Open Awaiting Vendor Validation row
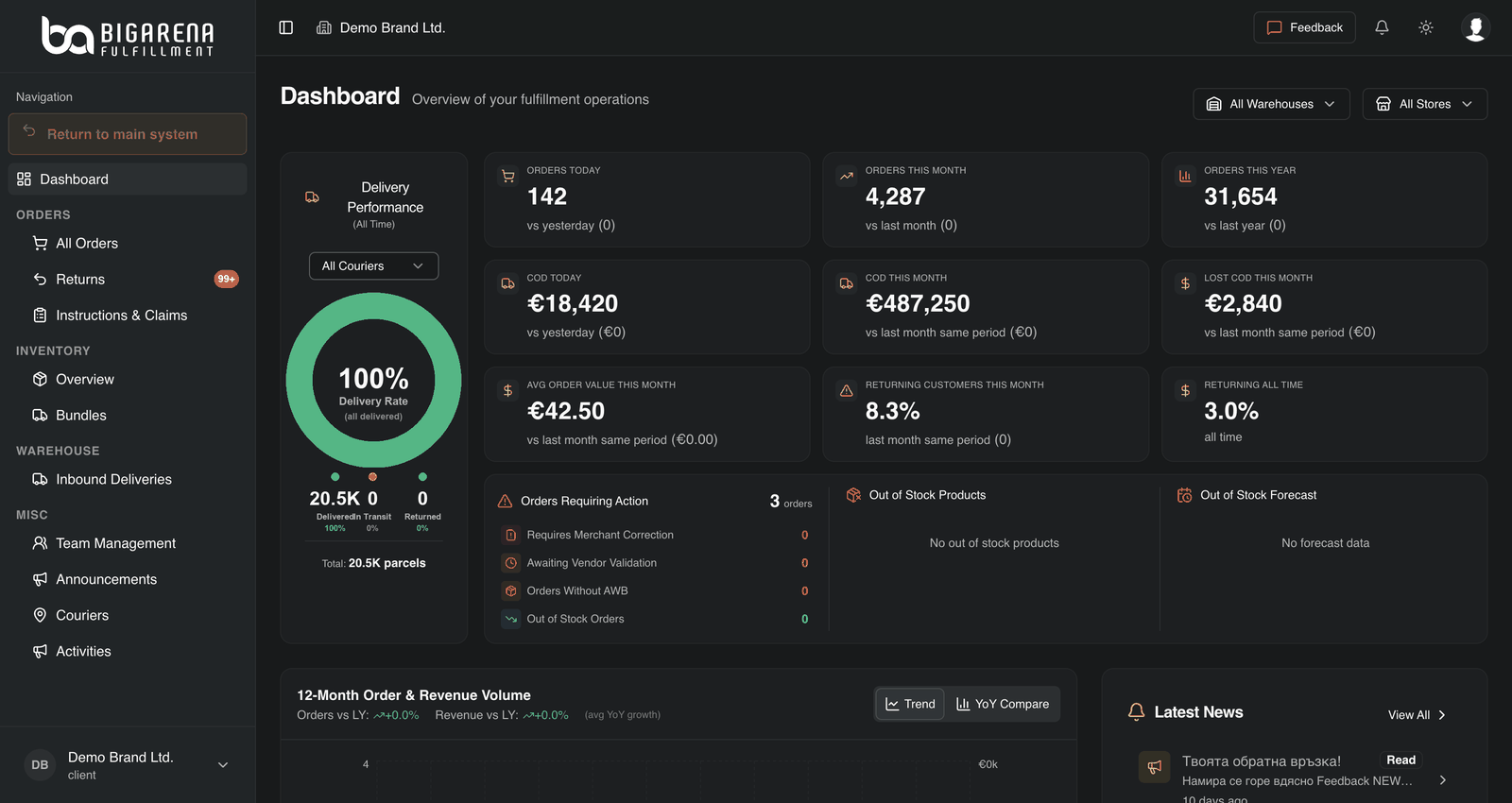This screenshot has height=803, width=1512. click(x=655, y=563)
